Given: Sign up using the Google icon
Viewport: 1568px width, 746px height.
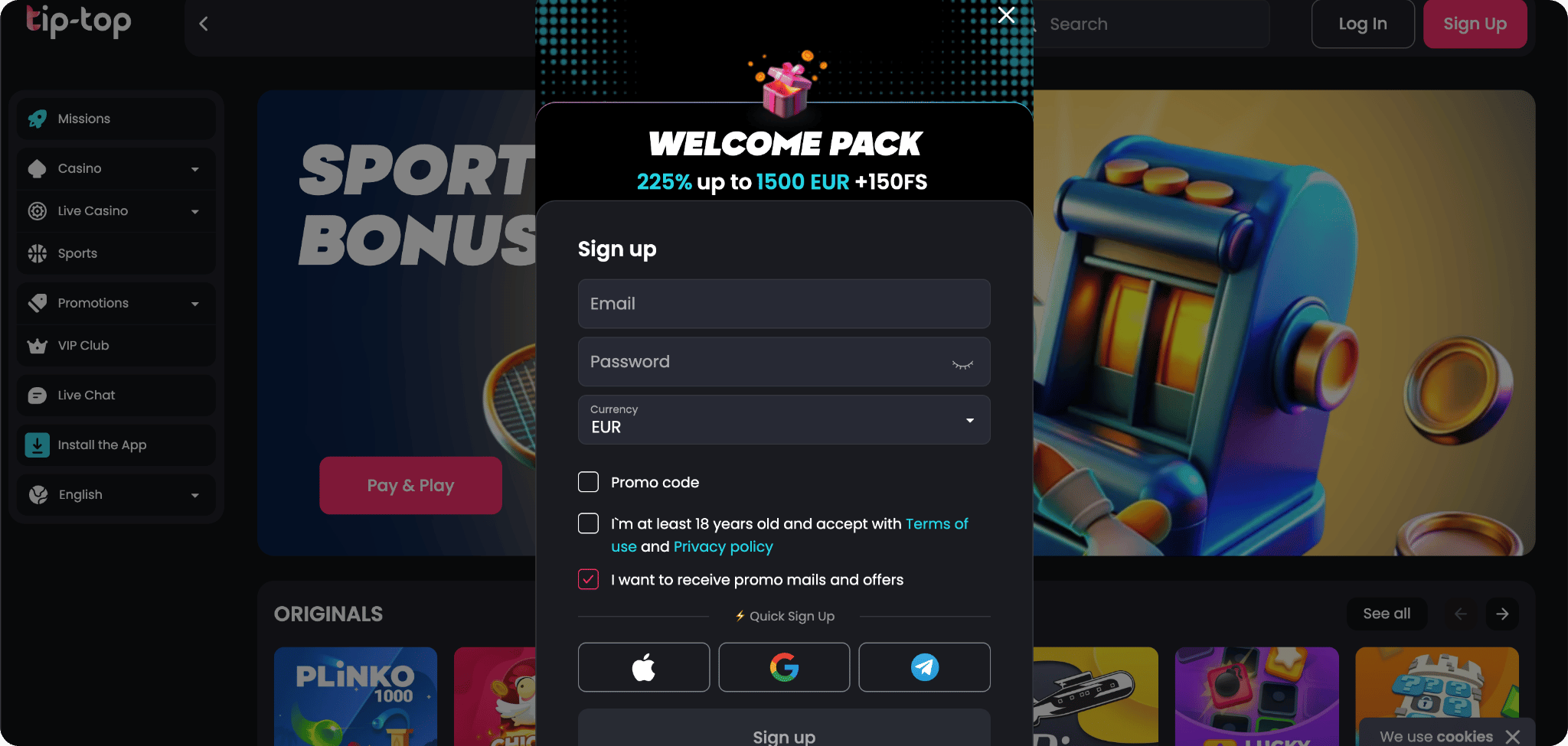Looking at the screenshot, I should [x=784, y=667].
